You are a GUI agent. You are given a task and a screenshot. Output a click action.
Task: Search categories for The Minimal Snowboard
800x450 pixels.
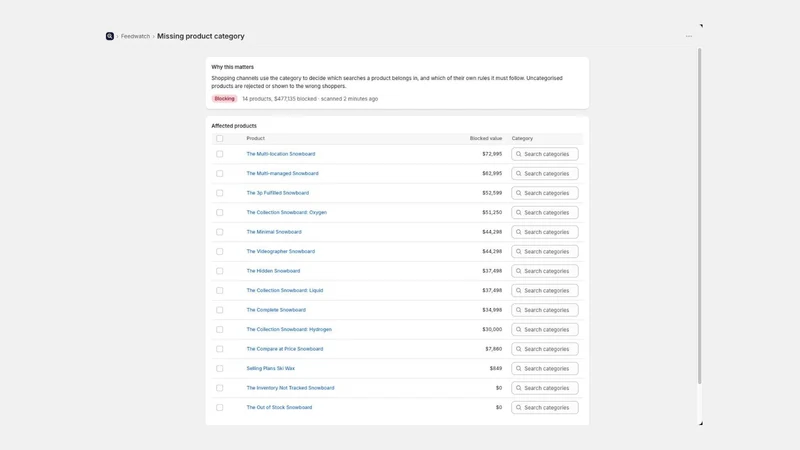pos(544,232)
